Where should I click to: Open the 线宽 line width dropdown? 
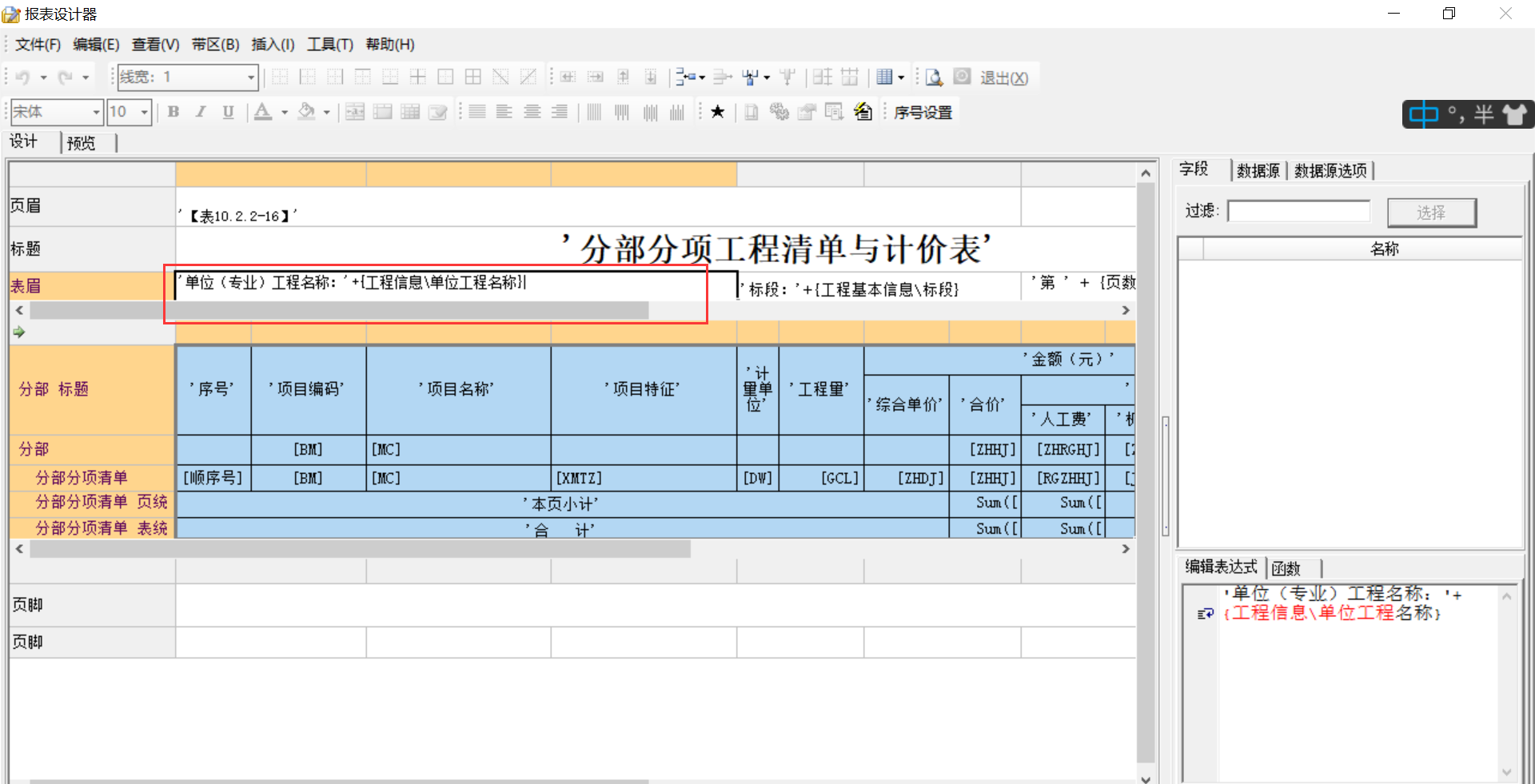click(x=251, y=77)
